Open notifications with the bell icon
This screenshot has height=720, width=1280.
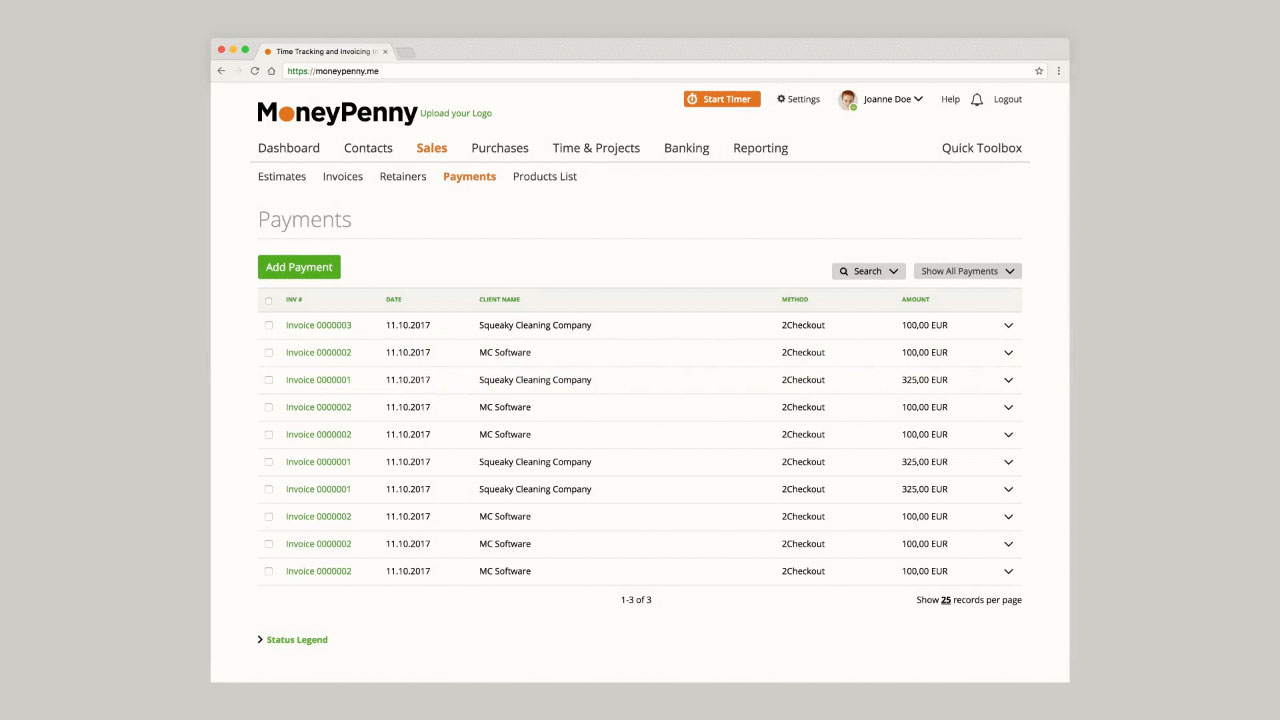click(977, 99)
